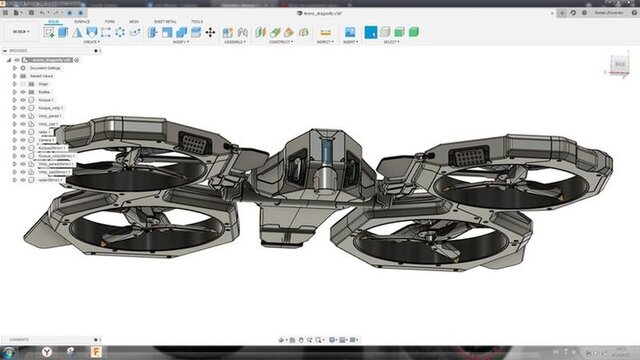Click the Orbit icon in navigation bar
This screenshot has height=360, width=640.
[x=281, y=340]
